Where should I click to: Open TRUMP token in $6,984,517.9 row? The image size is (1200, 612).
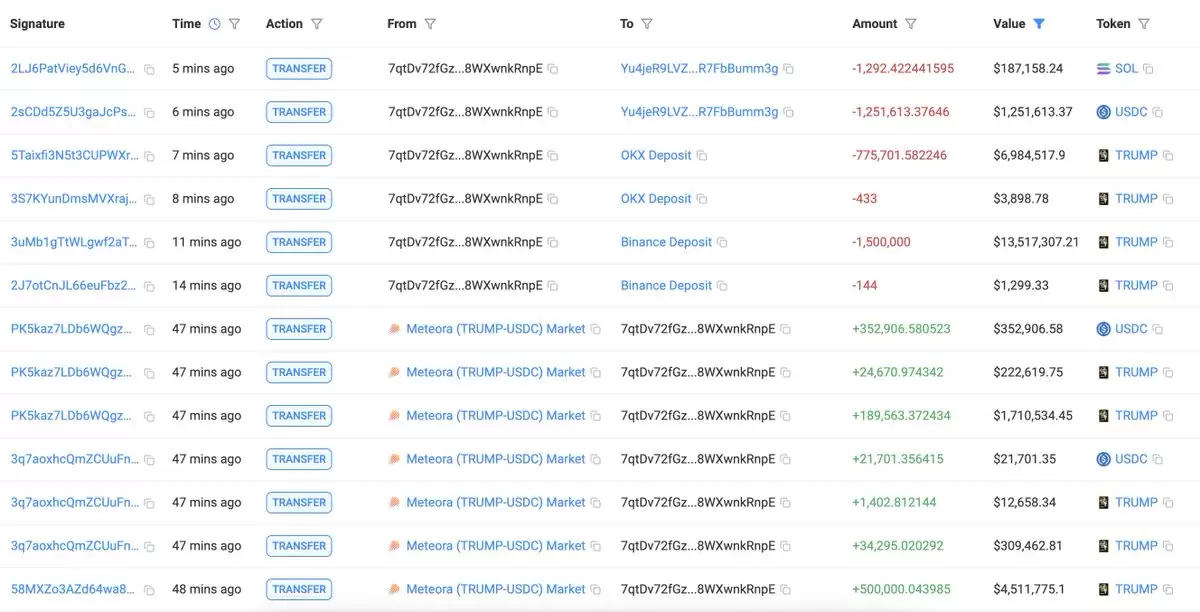[1136, 155]
